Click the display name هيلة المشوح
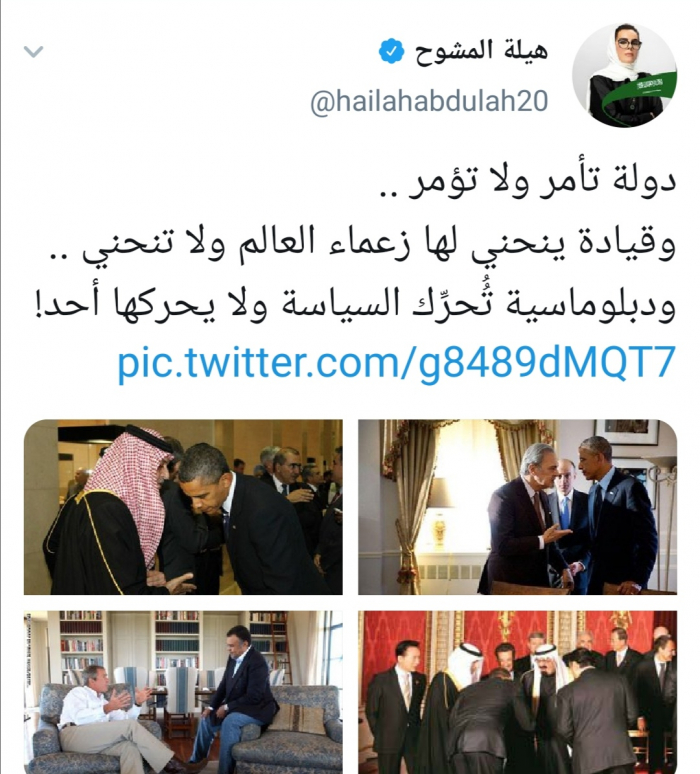 click(x=481, y=51)
